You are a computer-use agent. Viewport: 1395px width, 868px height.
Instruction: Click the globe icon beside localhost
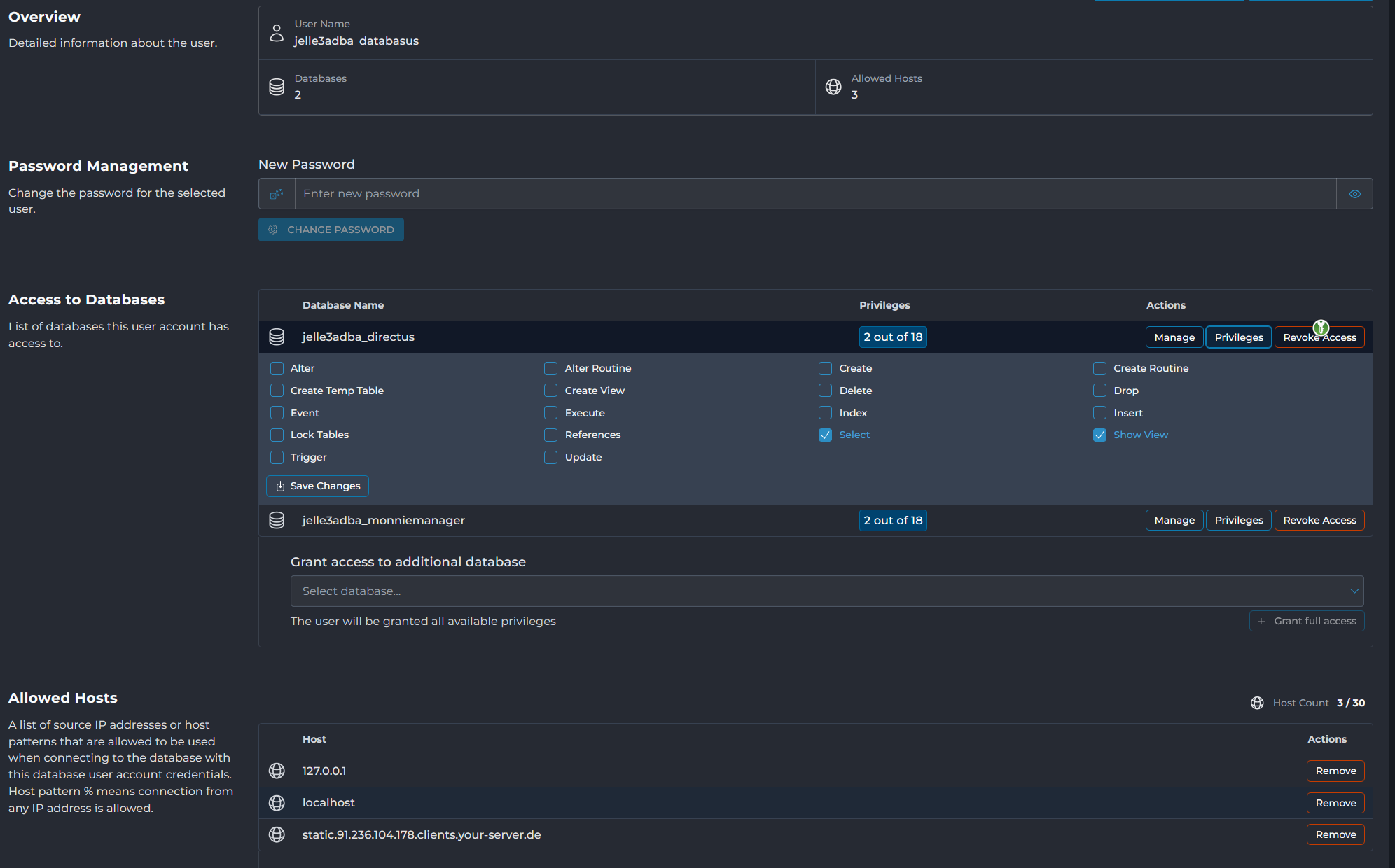point(277,803)
